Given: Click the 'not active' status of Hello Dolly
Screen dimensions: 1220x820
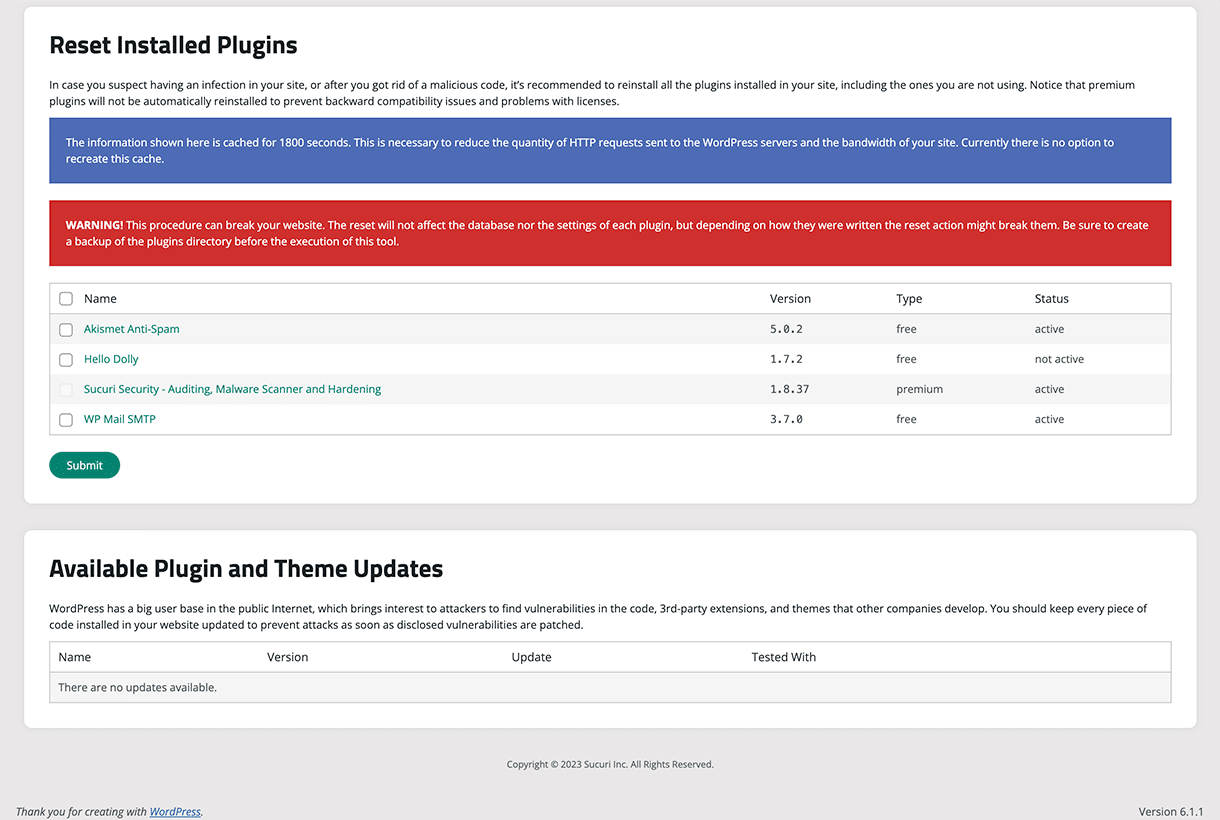Looking at the screenshot, I should coord(1059,359).
